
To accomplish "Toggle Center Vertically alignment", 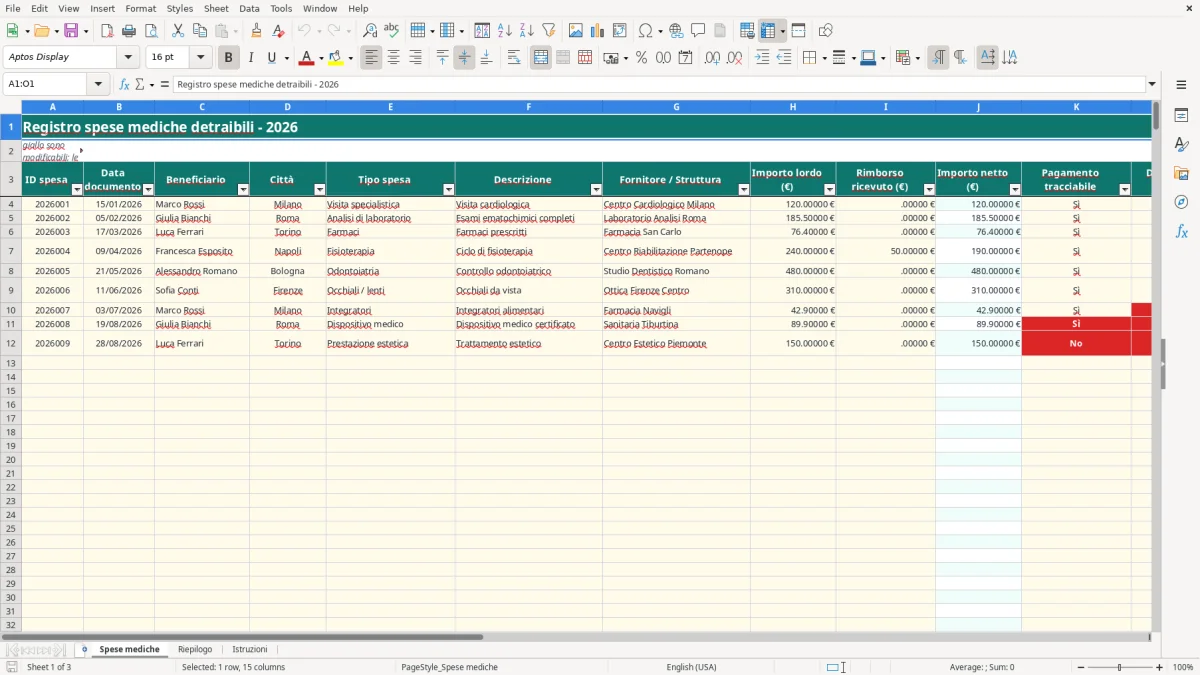I will point(464,58).
